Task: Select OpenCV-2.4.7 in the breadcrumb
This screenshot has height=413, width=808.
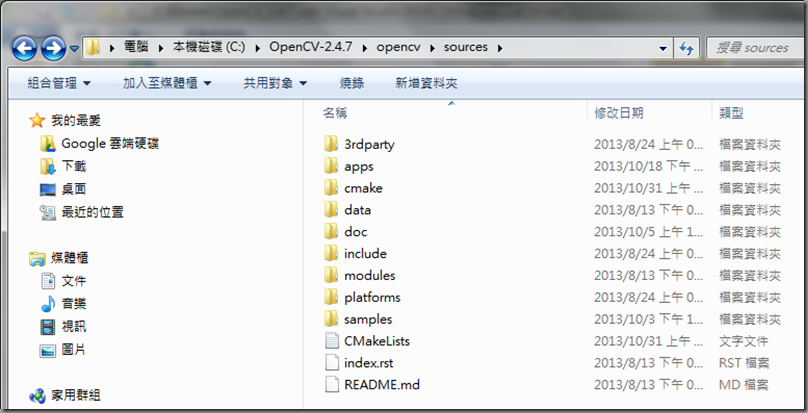Action: coord(310,47)
